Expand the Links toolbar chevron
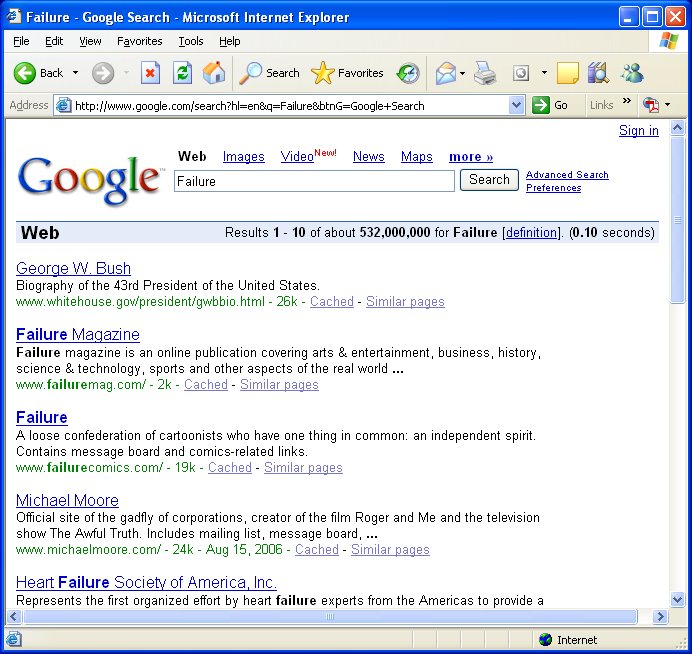This screenshot has height=654, width=692. coord(627,101)
